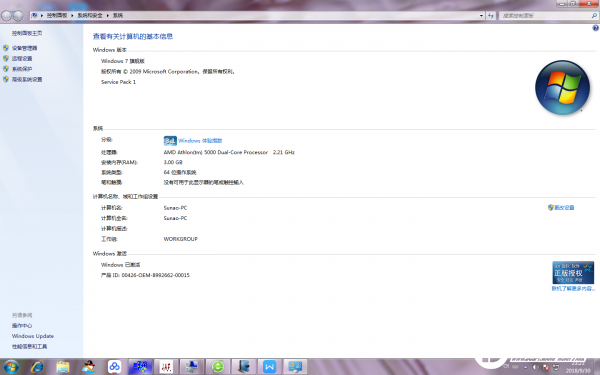
Task: Open Remote settings in the sidebar
Action: (x=22, y=59)
